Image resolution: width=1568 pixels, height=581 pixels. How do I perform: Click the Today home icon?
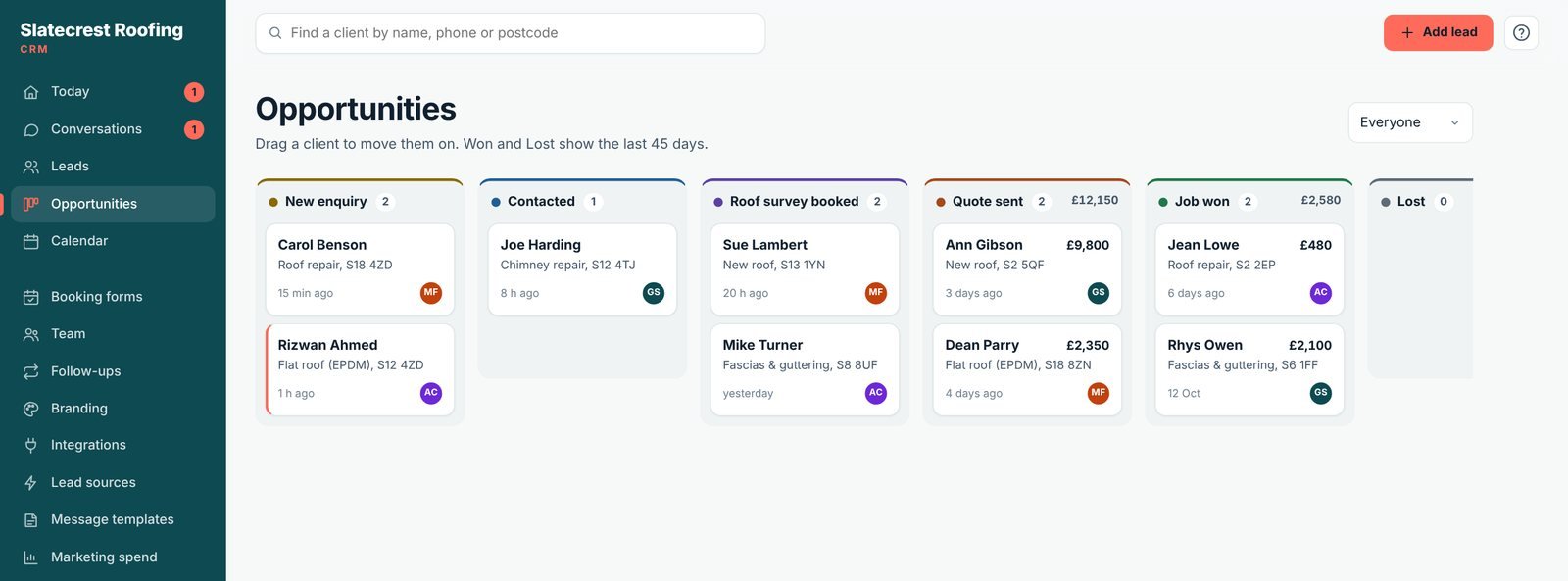(x=31, y=92)
